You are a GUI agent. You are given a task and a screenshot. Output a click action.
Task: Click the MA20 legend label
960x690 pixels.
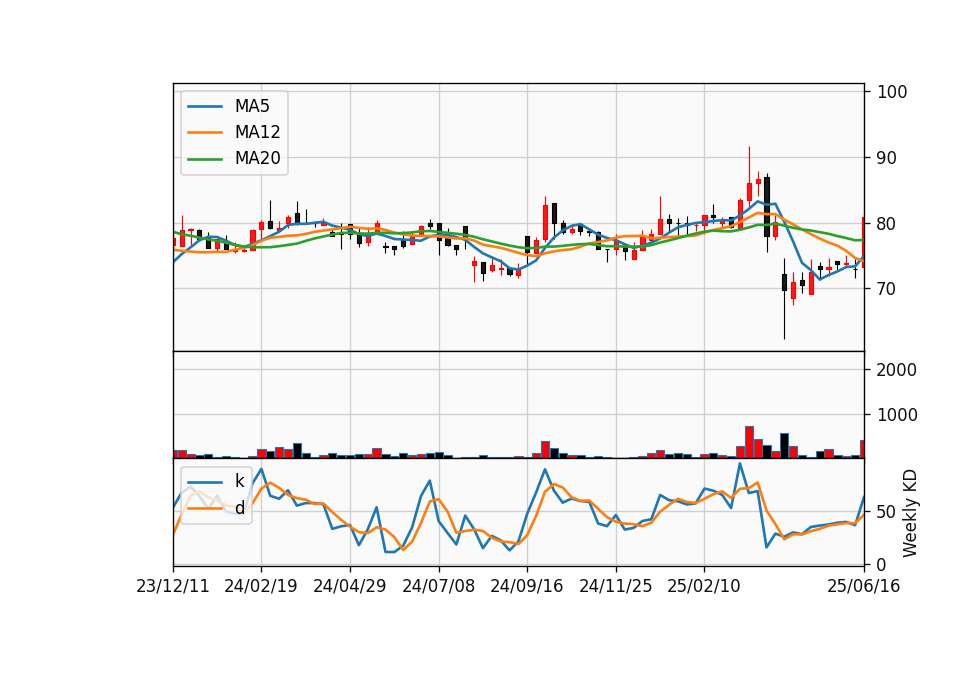[257, 158]
